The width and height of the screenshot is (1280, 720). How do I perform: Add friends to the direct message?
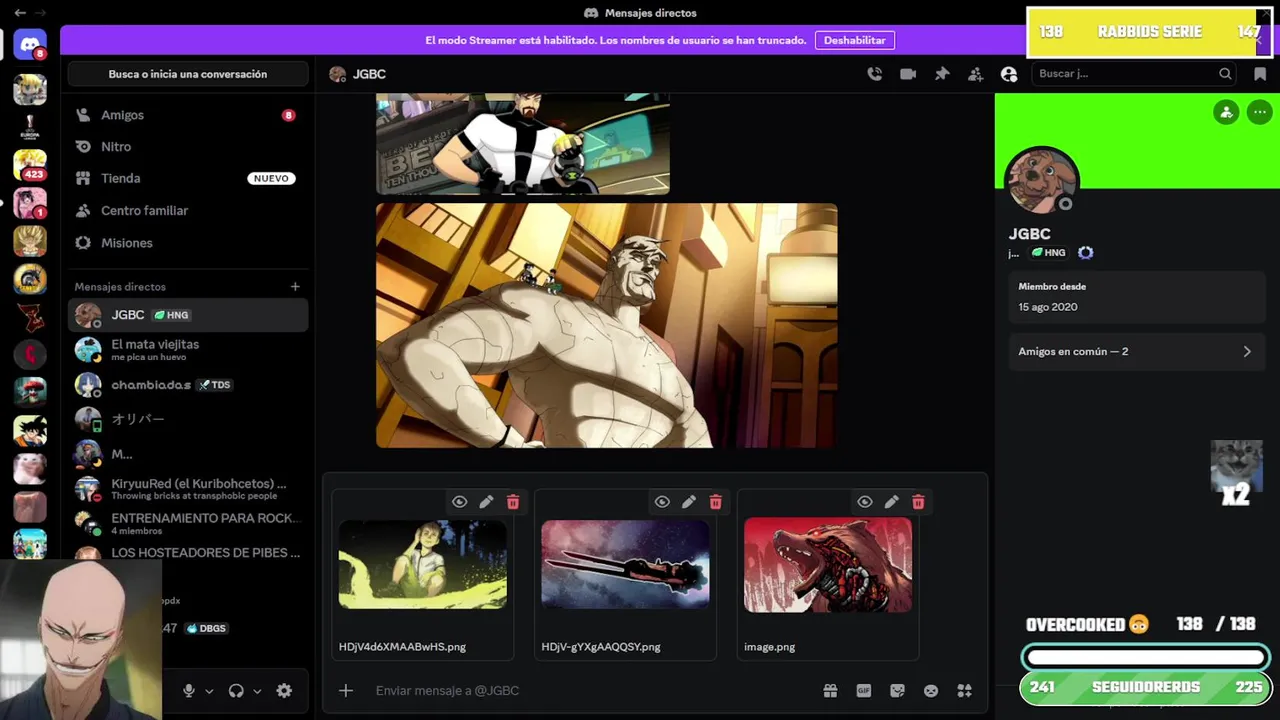(975, 74)
